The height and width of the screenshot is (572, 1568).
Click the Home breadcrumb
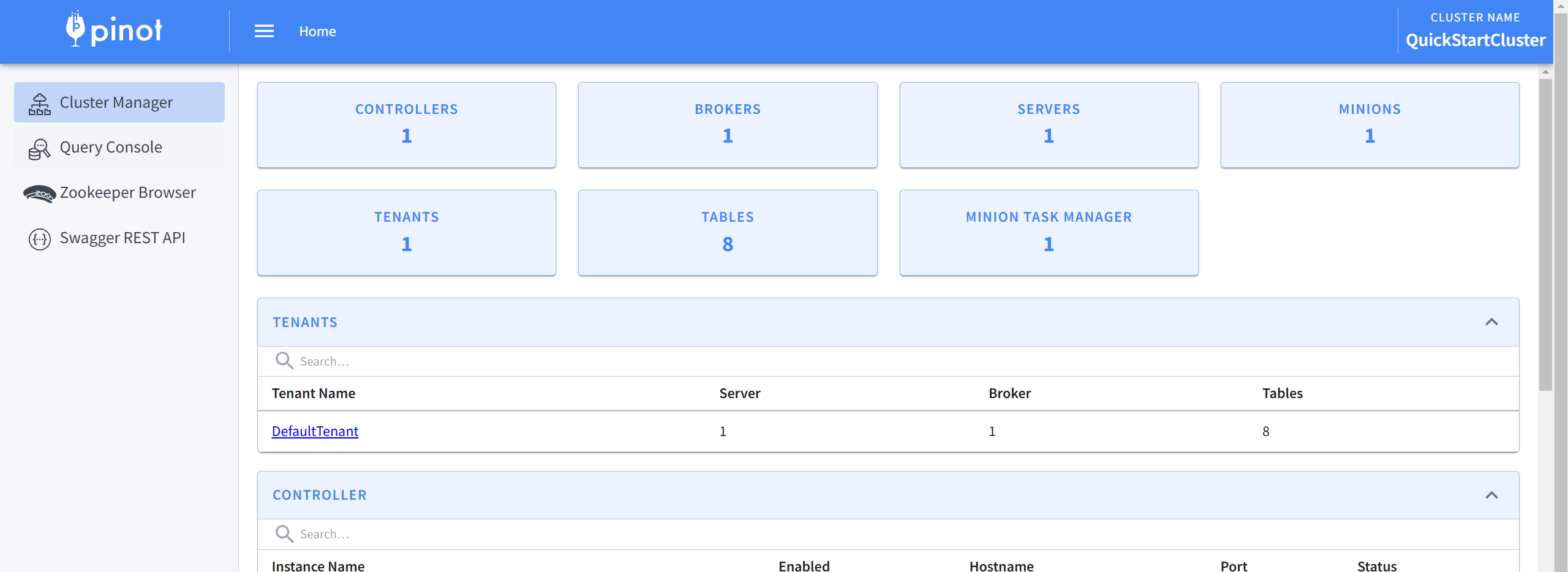tap(317, 31)
